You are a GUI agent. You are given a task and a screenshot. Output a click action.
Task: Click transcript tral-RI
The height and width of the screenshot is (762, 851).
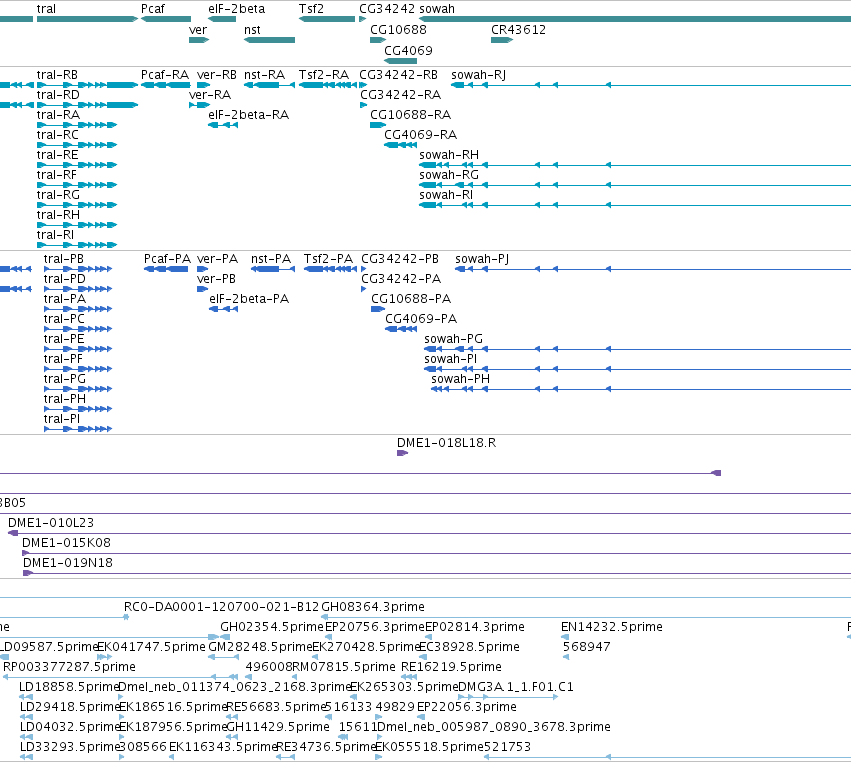pyautogui.click(x=55, y=236)
